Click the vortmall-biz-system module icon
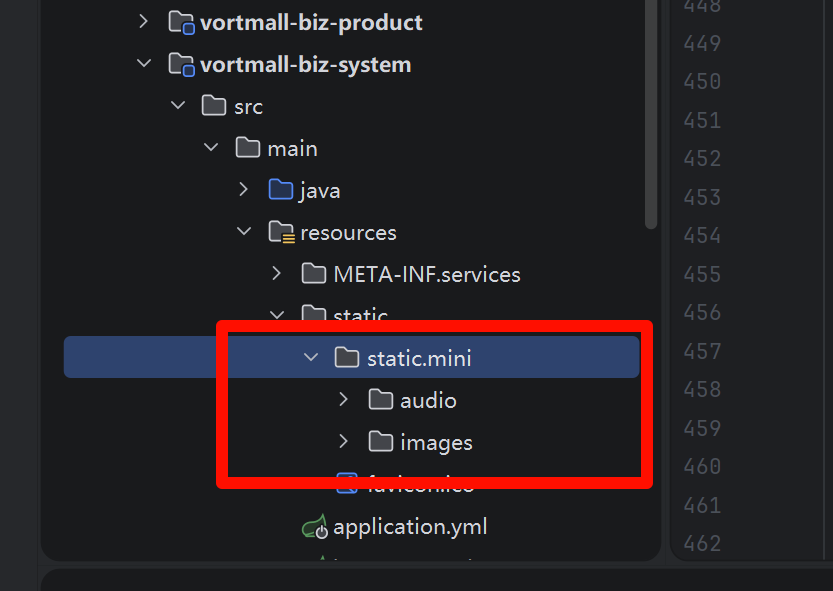 click(x=181, y=65)
